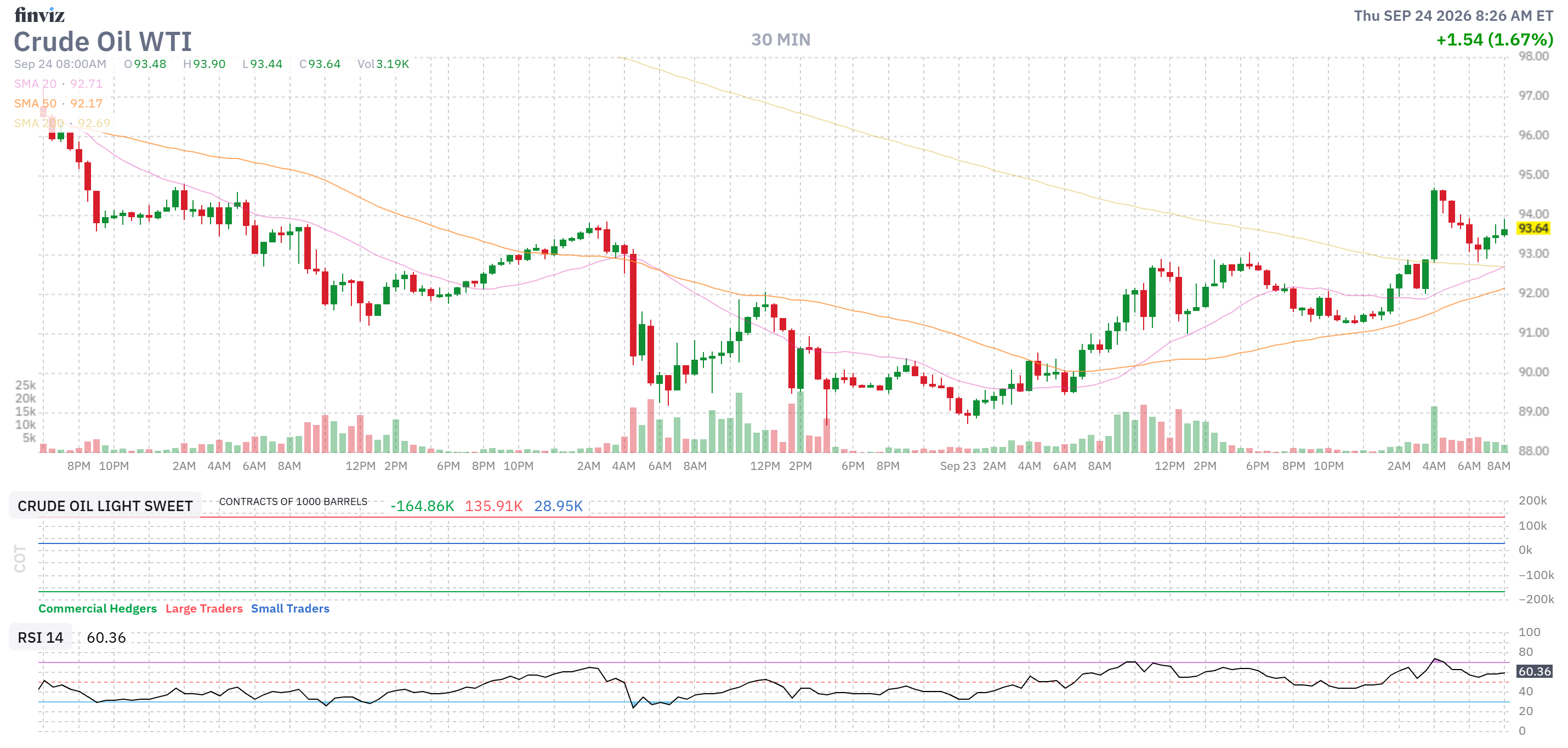Click the 135.91K large traders value

[x=493, y=506]
